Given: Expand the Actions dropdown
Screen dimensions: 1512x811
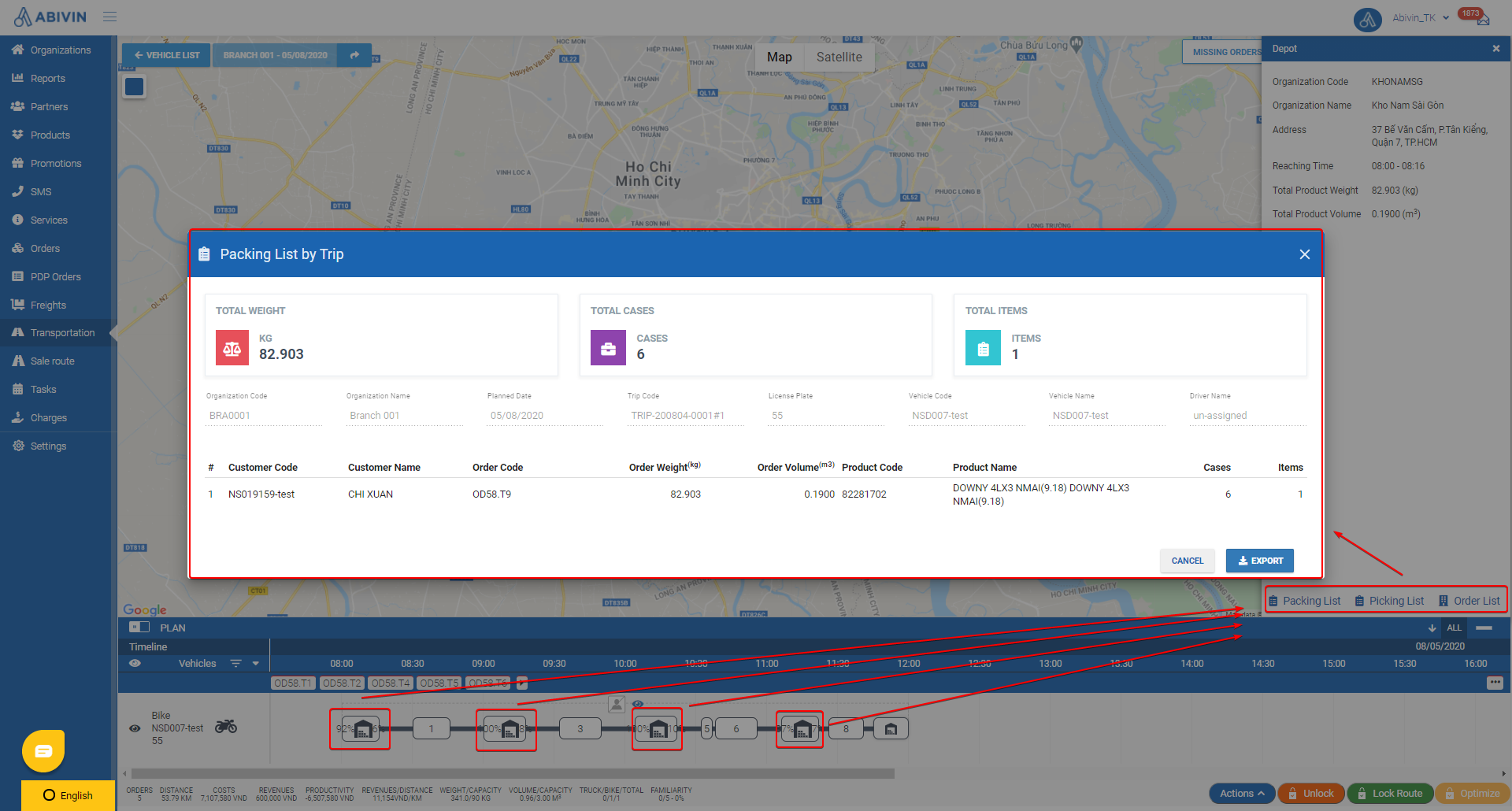Looking at the screenshot, I should [x=1241, y=793].
